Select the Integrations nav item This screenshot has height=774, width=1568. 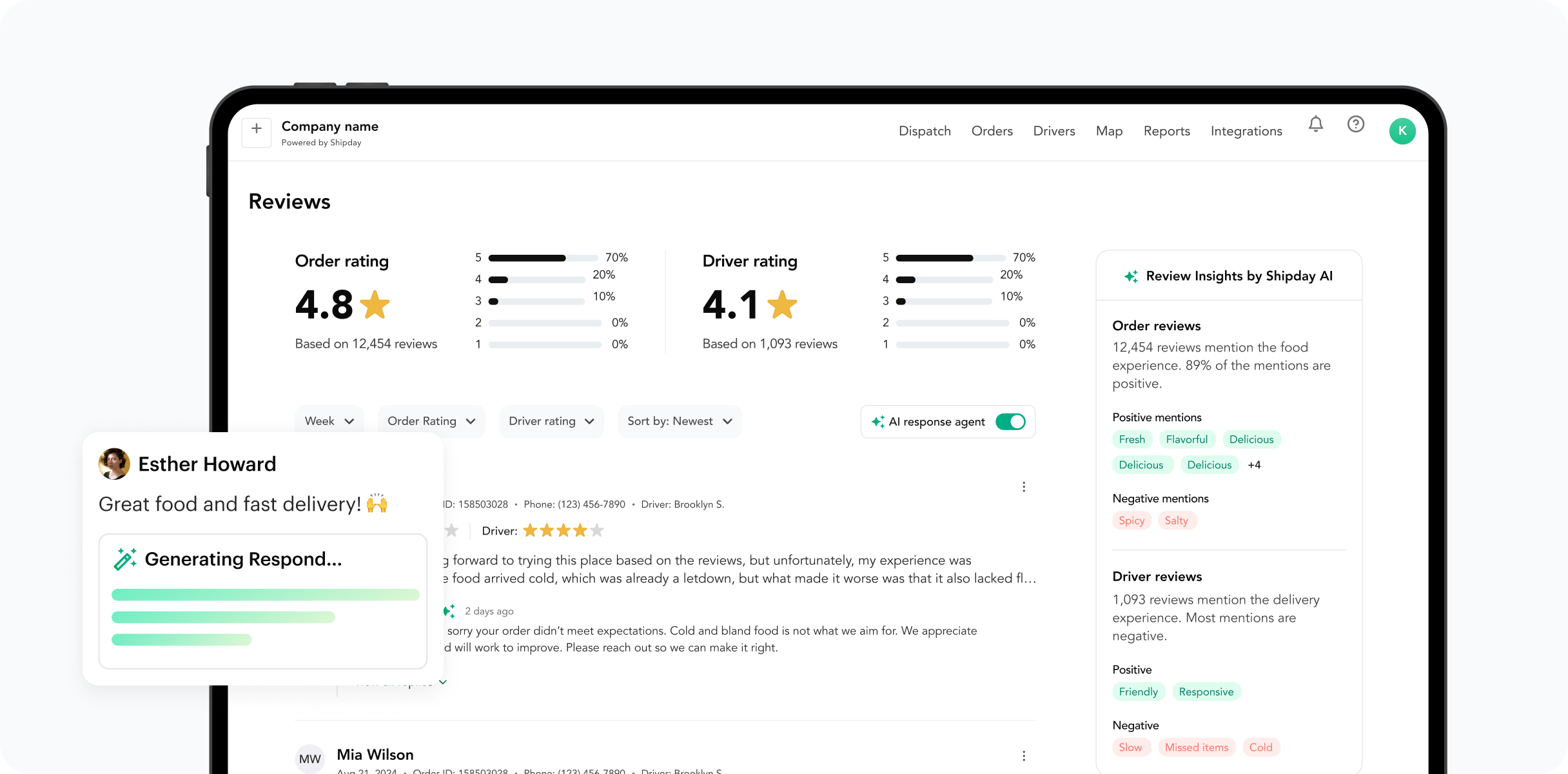[1246, 131]
